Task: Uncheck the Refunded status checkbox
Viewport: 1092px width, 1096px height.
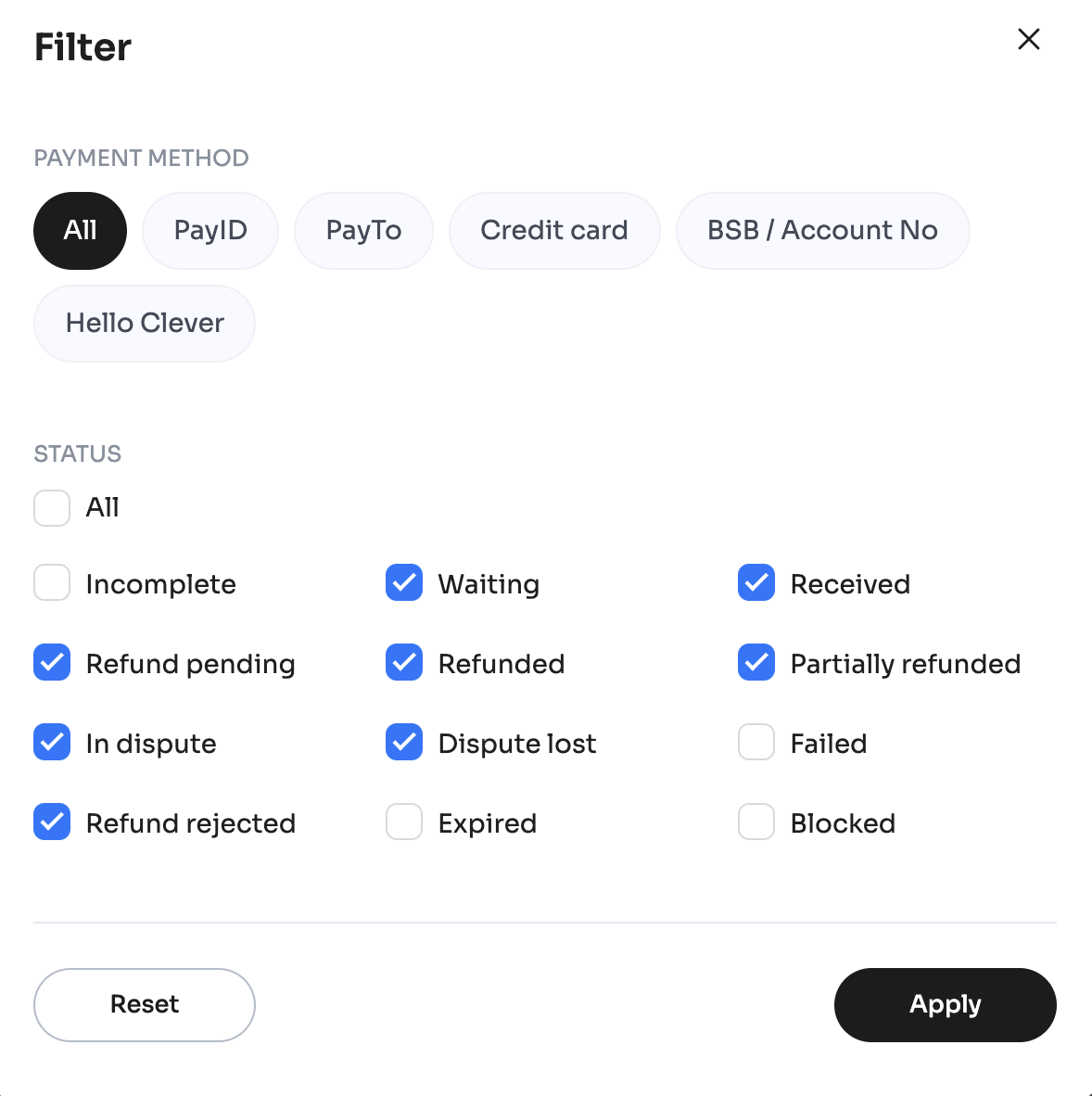Action: (x=404, y=663)
